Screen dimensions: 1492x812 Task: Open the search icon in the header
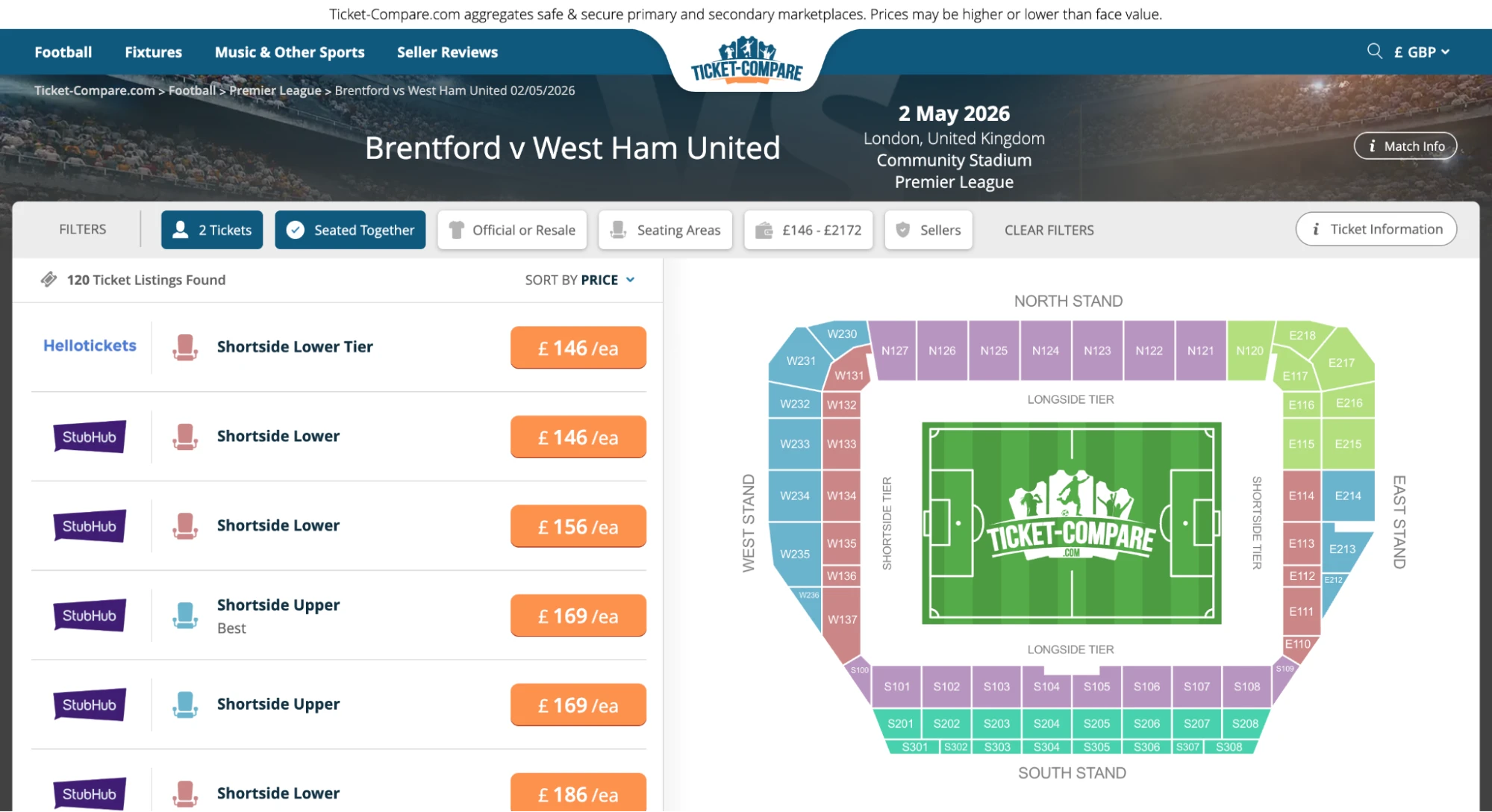coord(1375,51)
